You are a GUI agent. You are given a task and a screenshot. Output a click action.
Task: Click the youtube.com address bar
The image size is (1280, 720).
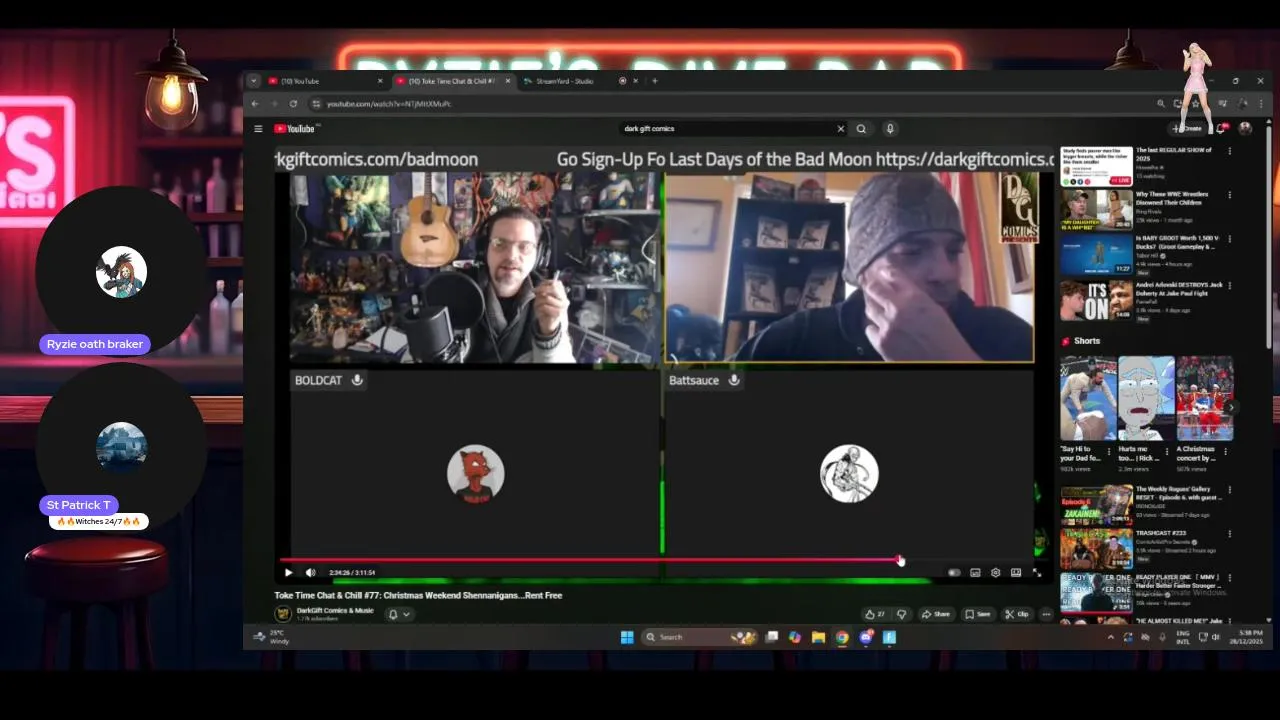(730, 103)
